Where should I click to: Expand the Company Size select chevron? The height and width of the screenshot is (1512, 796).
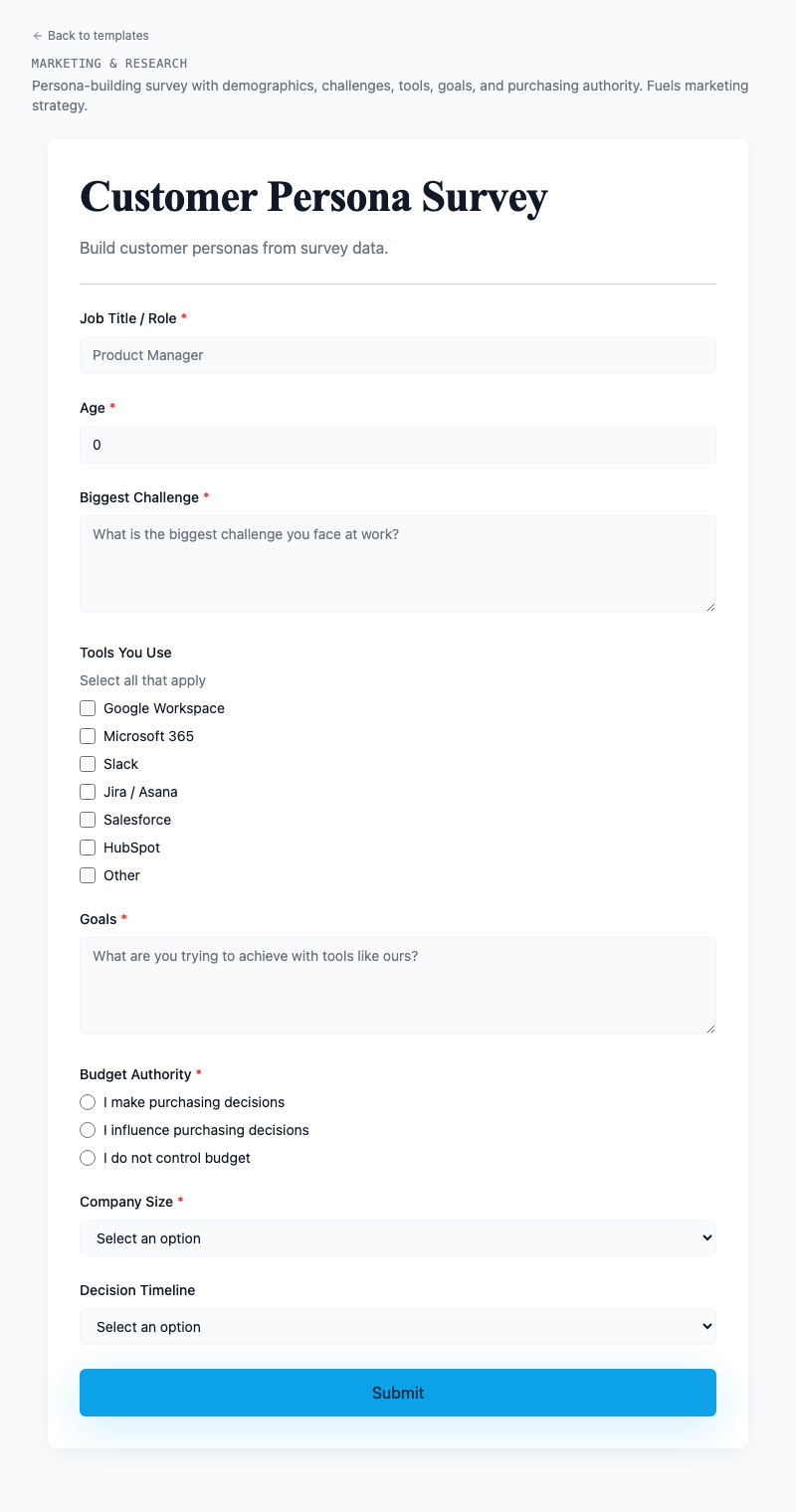(x=706, y=1237)
